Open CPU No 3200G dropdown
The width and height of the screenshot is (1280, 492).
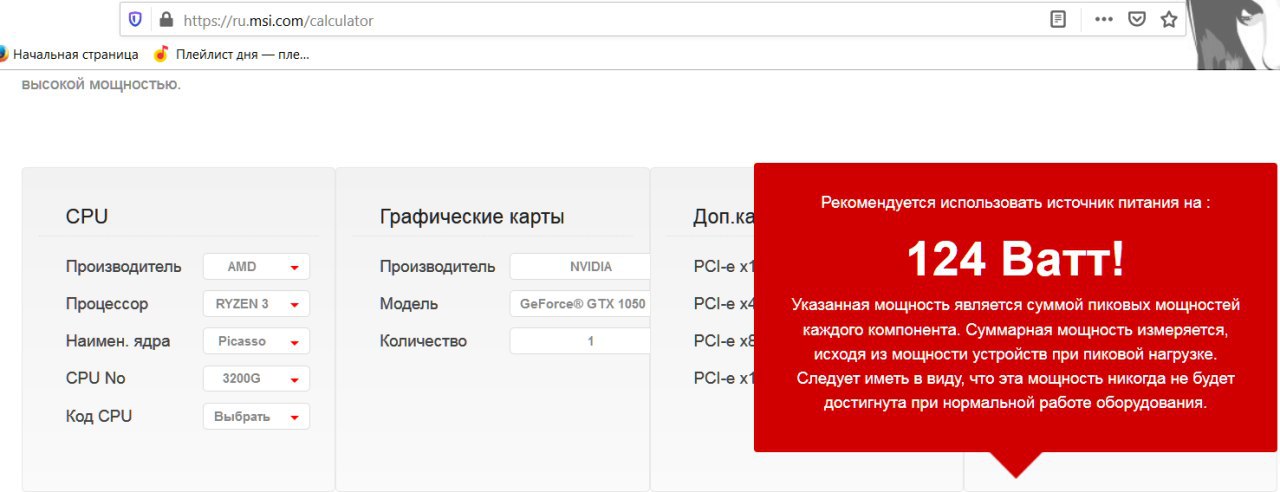[256, 379]
